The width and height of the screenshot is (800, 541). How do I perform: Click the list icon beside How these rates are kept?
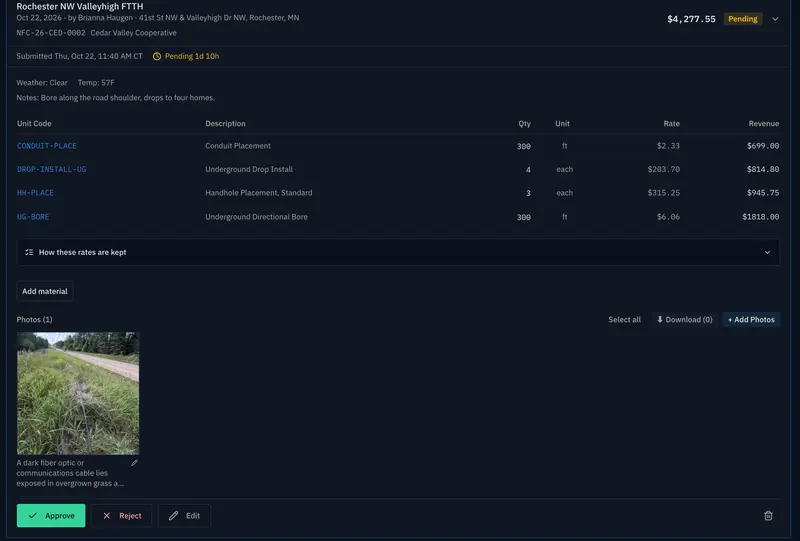(x=29, y=252)
